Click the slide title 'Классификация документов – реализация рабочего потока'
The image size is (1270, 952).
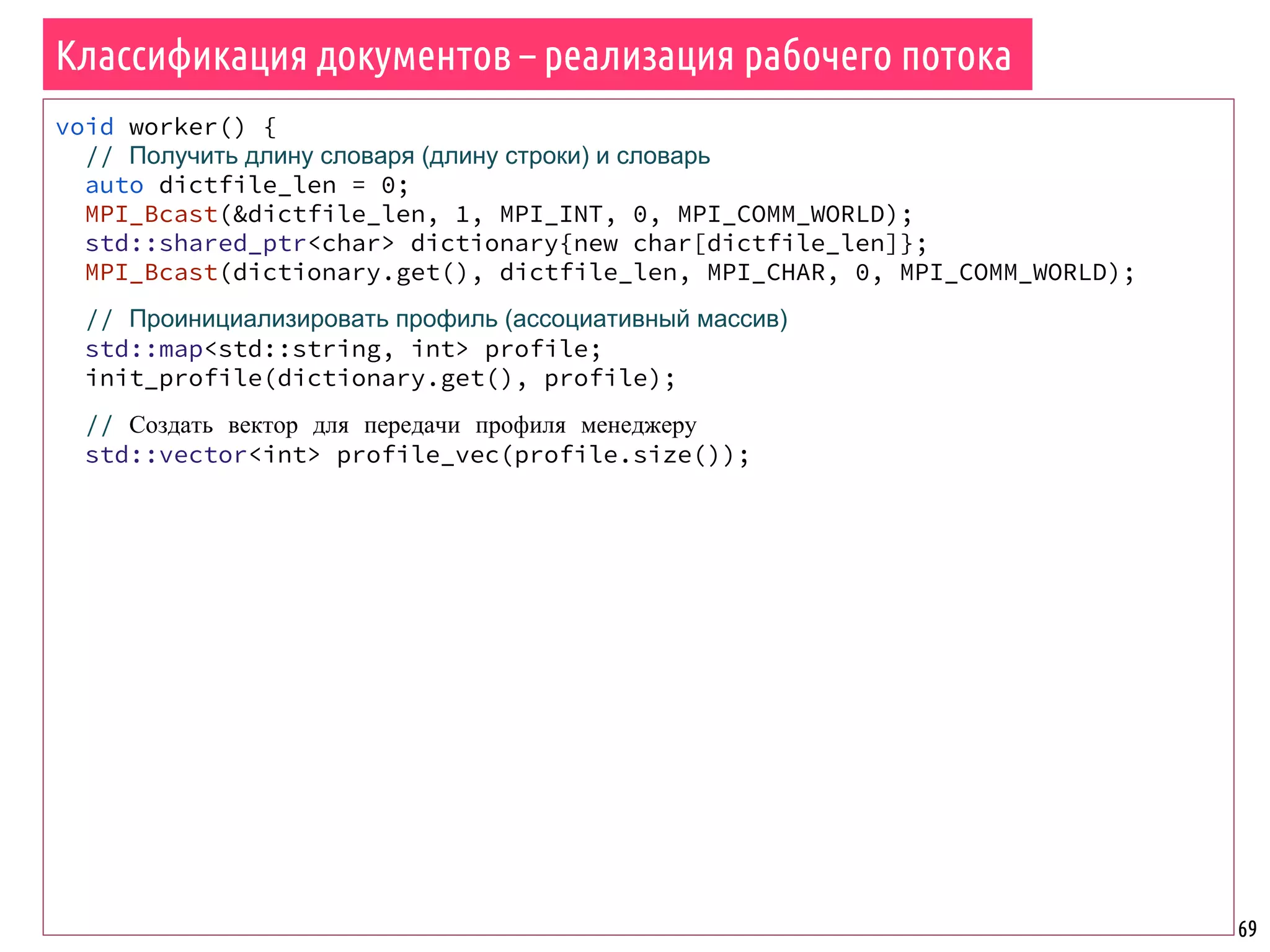pyautogui.click(x=534, y=56)
